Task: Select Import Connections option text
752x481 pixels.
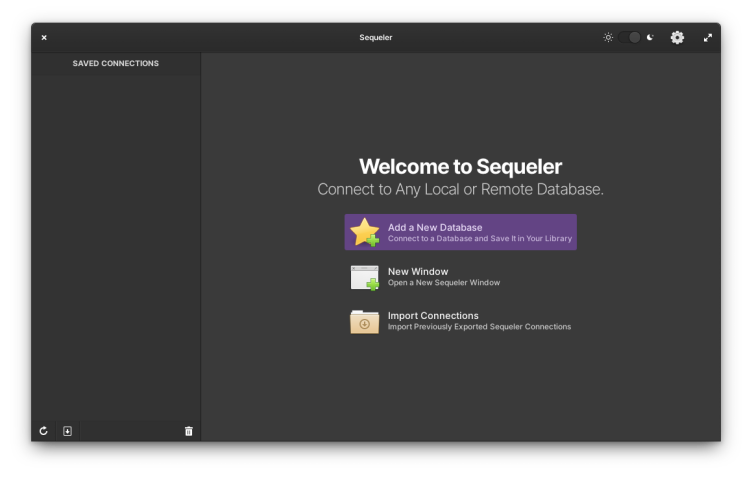Action: click(x=433, y=316)
